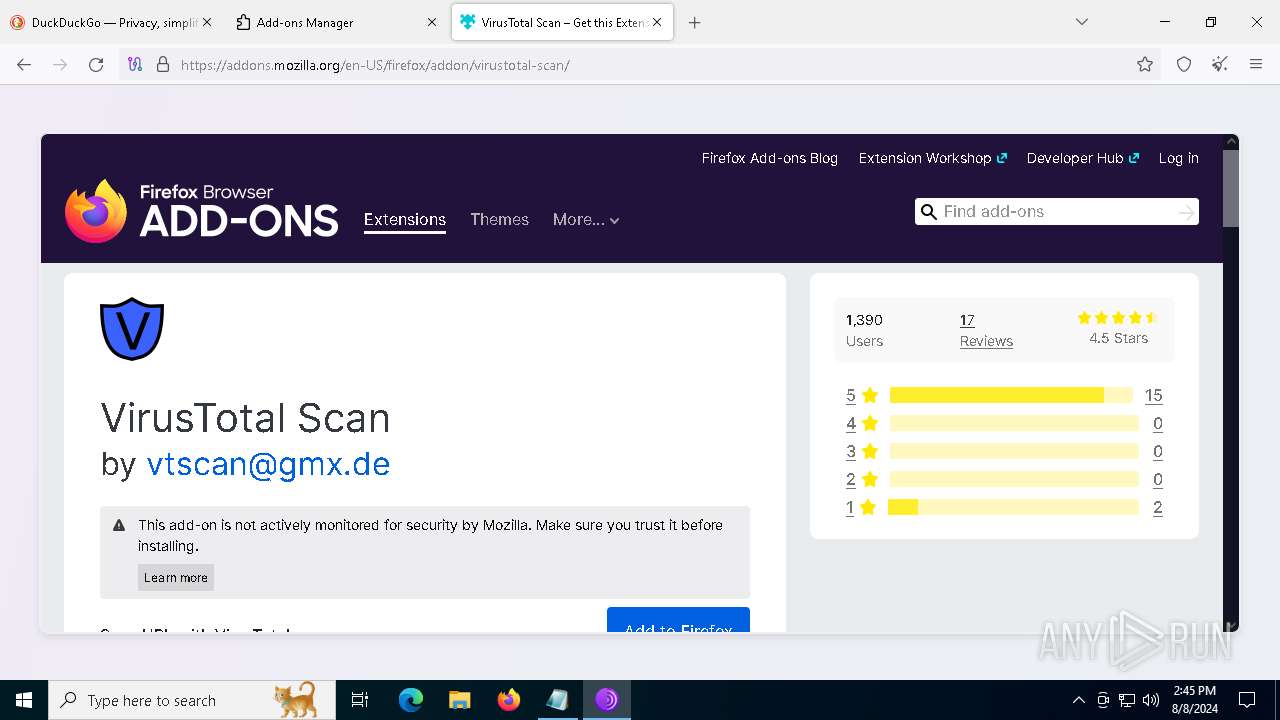The width and height of the screenshot is (1280, 720).
Task: Click the 2 one-star review count
Action: pyautogui.click(x=1158, y=507)
